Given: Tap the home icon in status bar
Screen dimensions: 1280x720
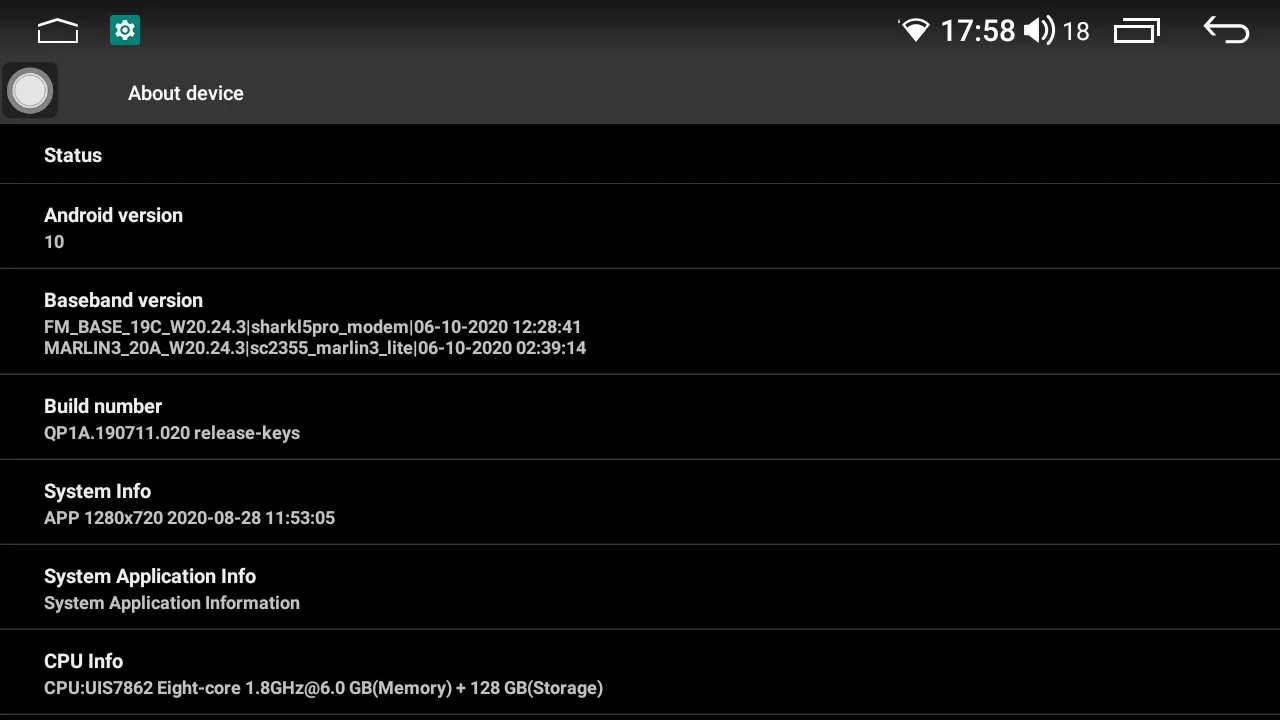Looking at the screenshot, I should click(x=57, y=32).
